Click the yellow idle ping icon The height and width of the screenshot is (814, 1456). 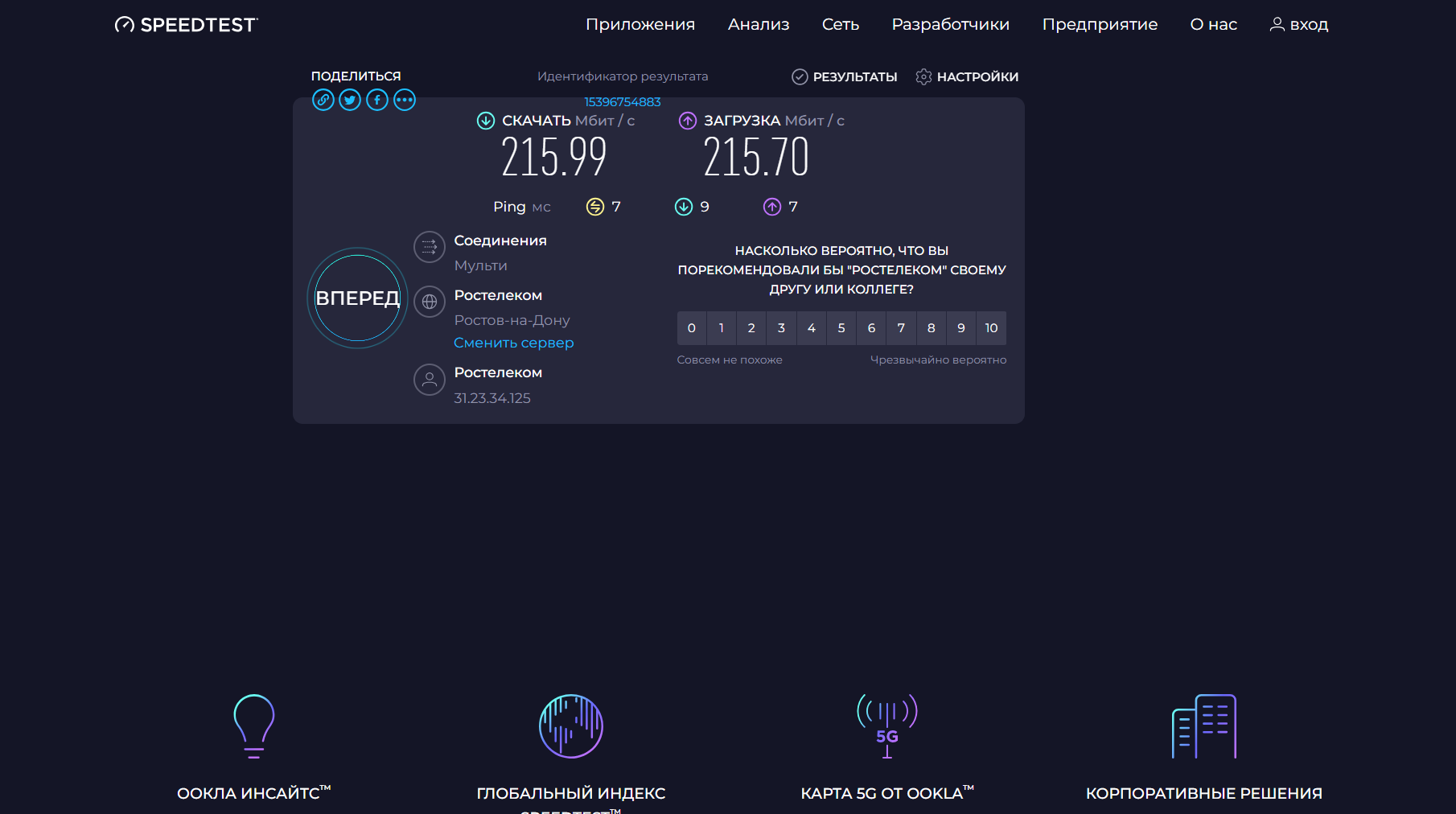(595, 207)
